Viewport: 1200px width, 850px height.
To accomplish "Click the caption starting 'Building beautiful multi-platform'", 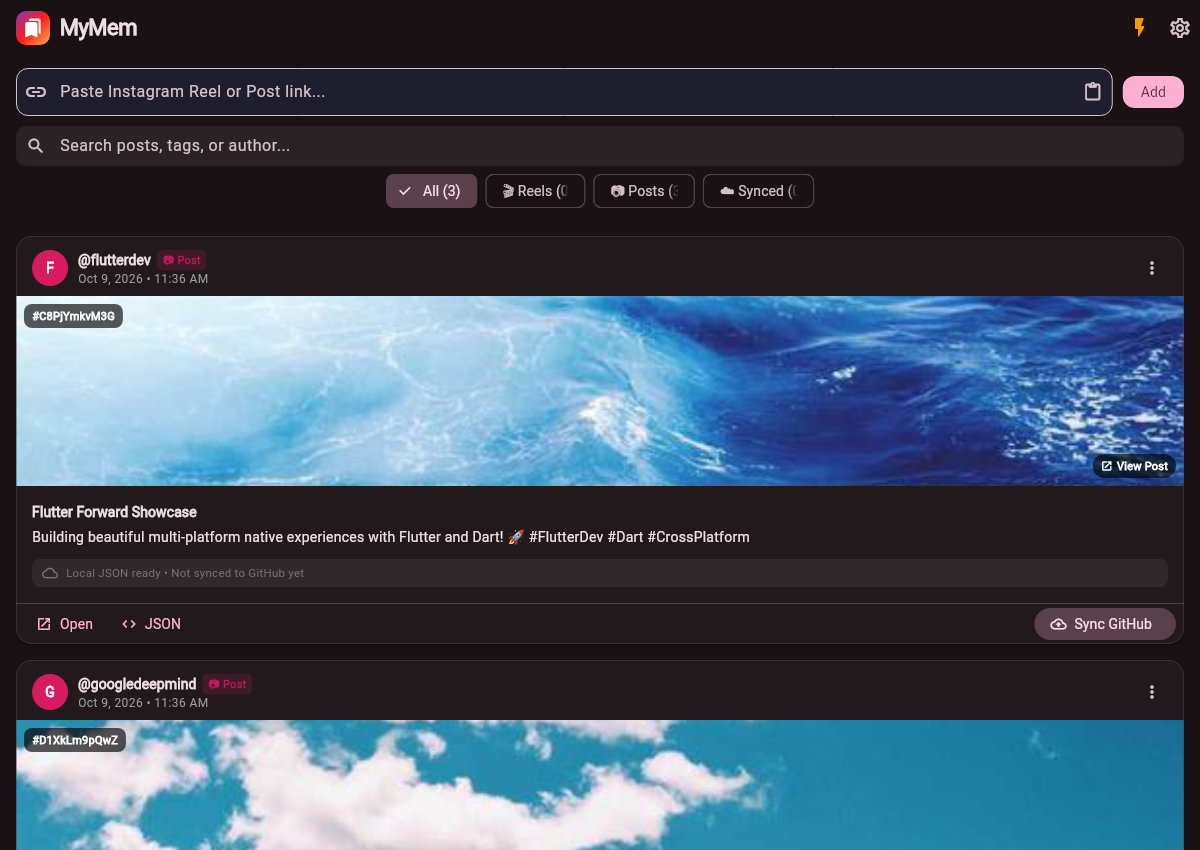I will point(391,537).
